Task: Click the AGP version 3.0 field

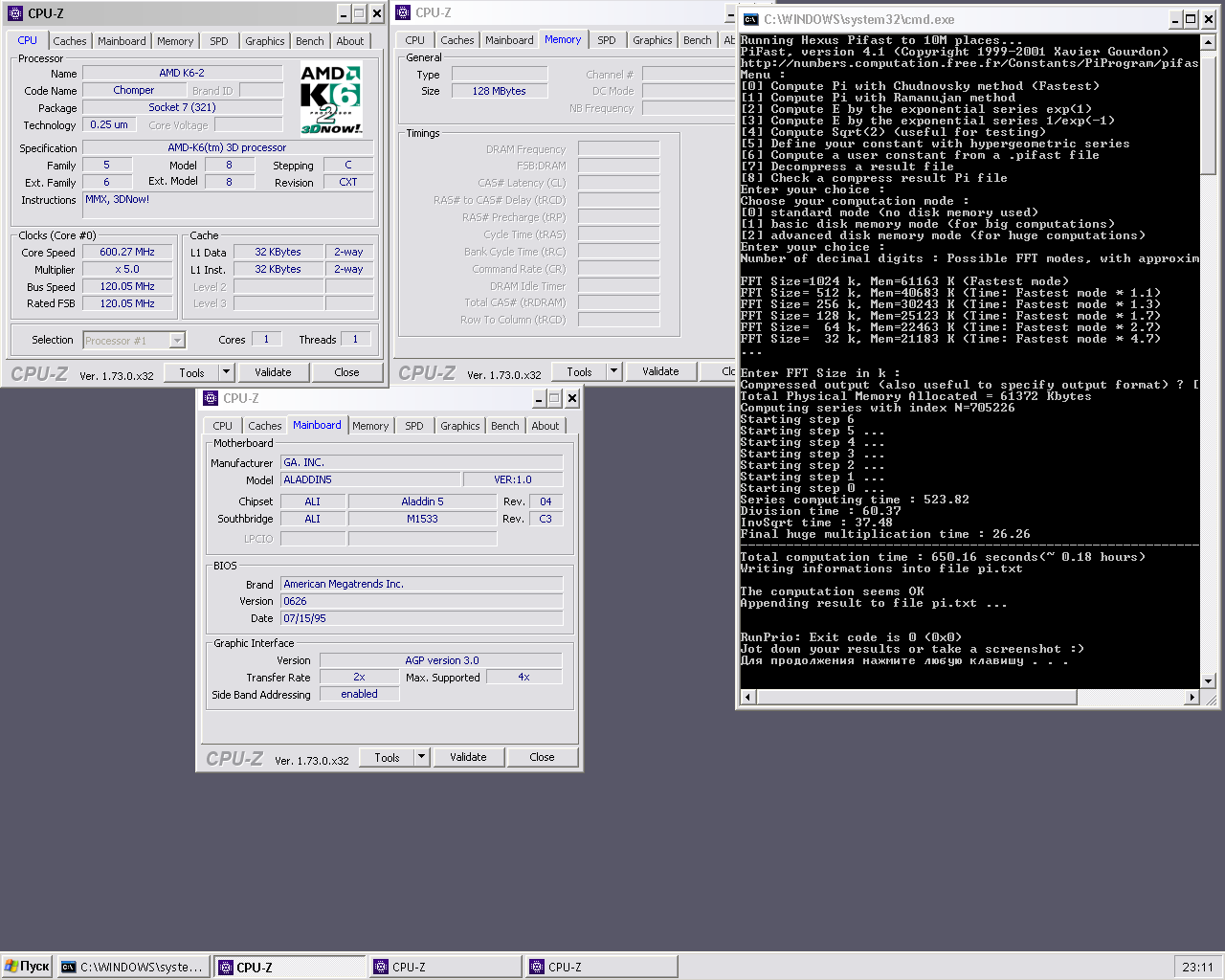Action: [441, 660]
